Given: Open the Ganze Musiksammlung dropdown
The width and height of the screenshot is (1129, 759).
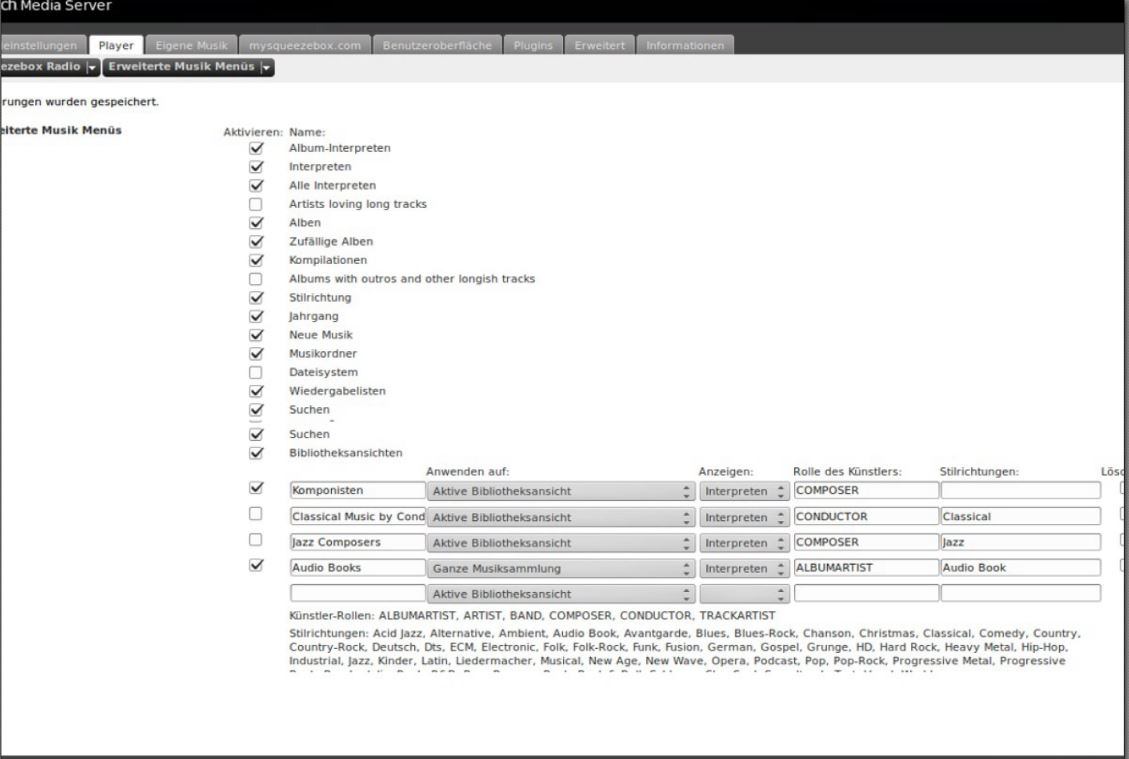Looking at the screenshot, I should 560,568.
